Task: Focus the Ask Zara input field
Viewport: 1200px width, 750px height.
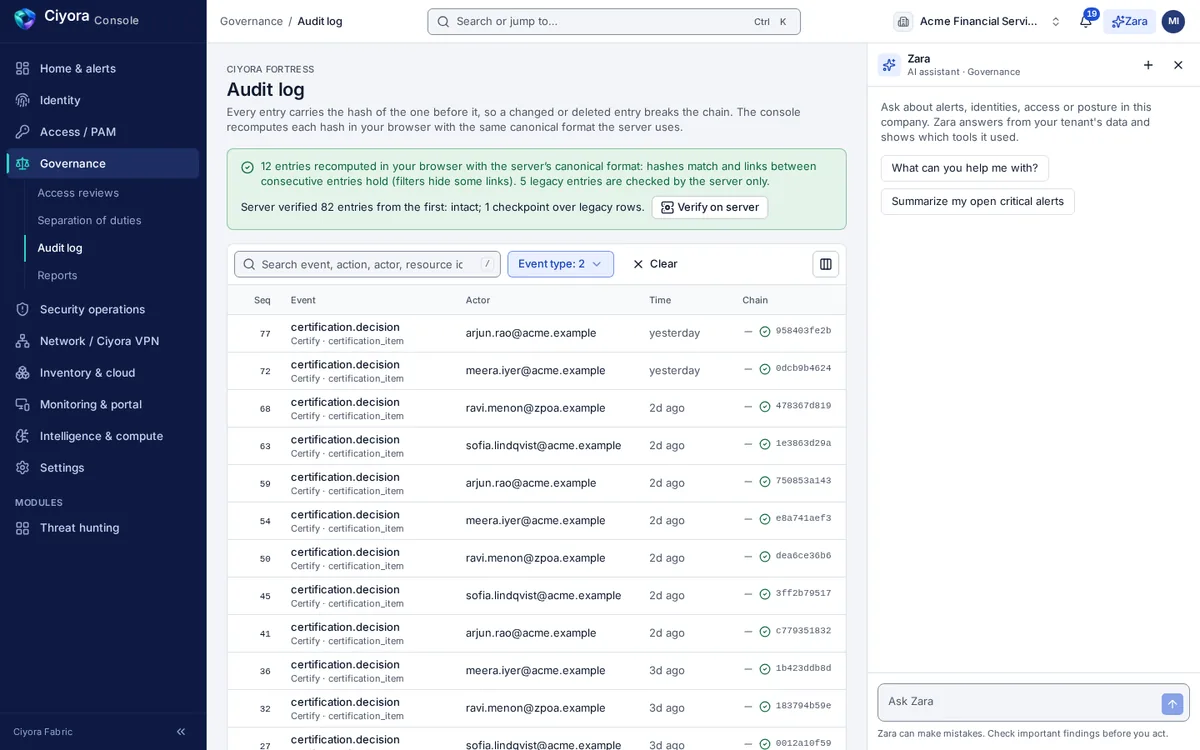Action: (x=1018, y=702)
